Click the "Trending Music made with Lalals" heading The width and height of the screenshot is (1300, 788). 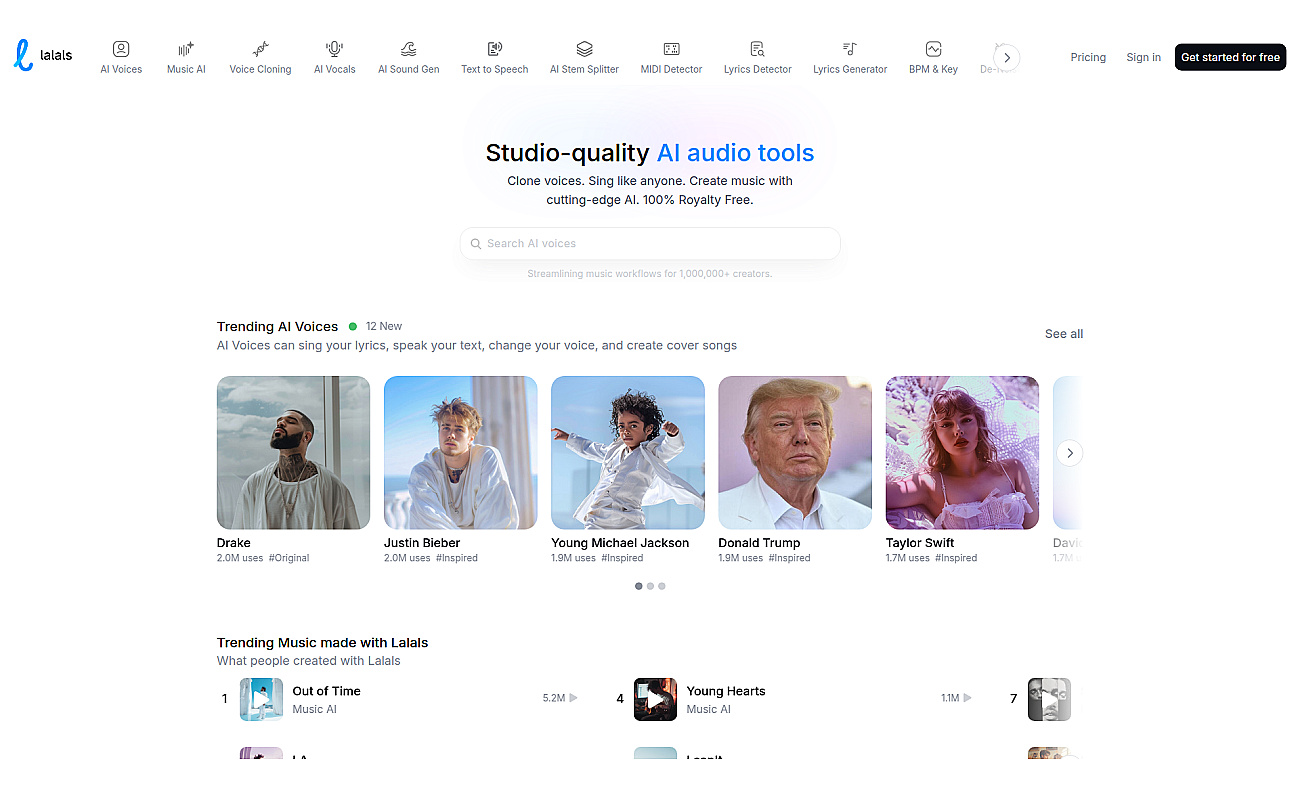pos(322,643)
